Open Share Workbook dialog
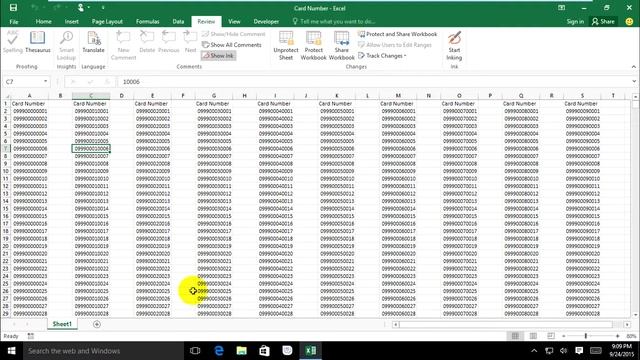This screenshot has width=640, height=360. click(342, 45)
